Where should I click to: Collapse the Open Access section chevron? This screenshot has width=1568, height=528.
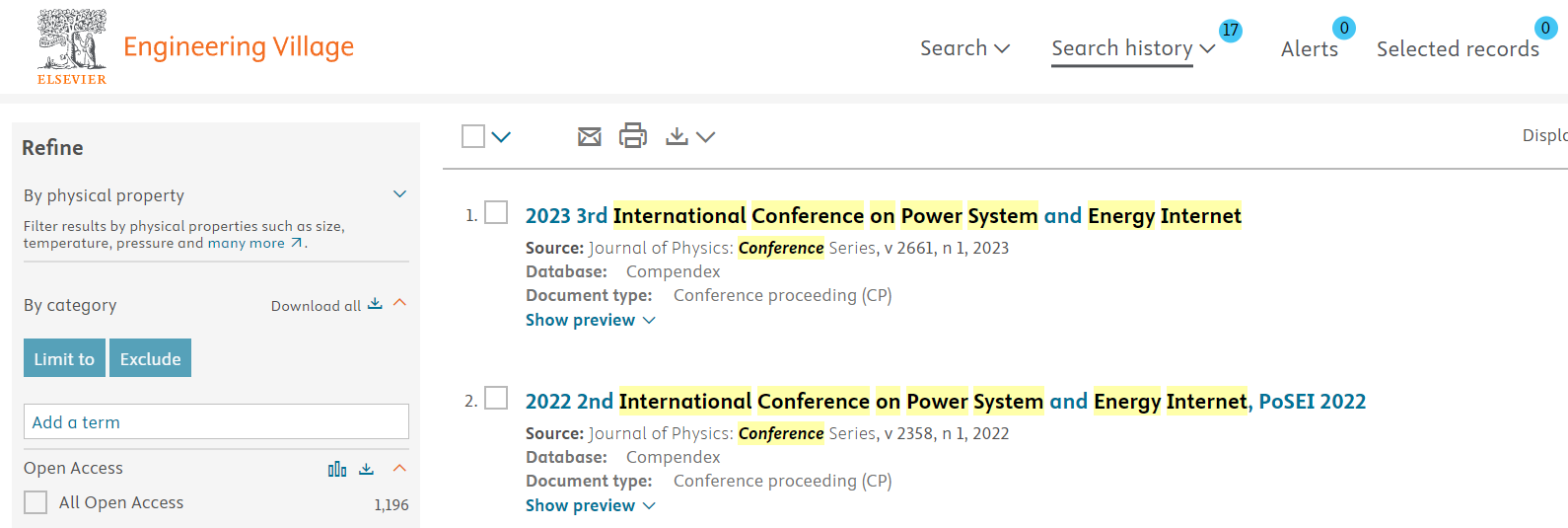[x=399, y=468]
